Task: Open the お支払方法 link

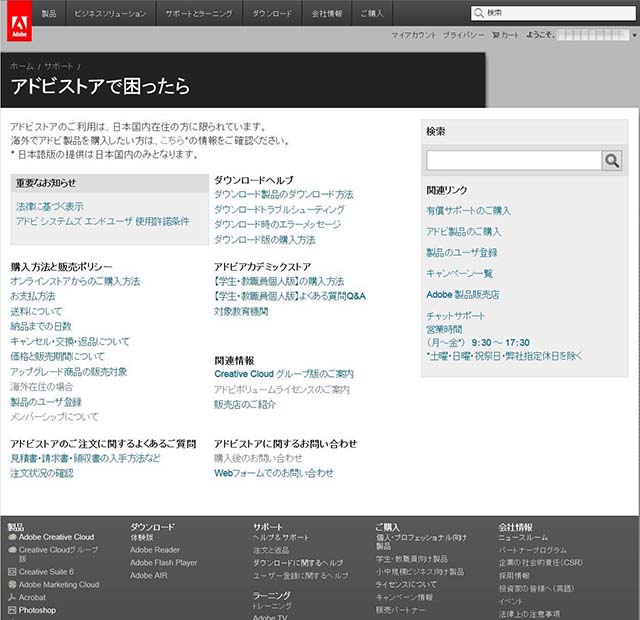Action: pos(33,297)
